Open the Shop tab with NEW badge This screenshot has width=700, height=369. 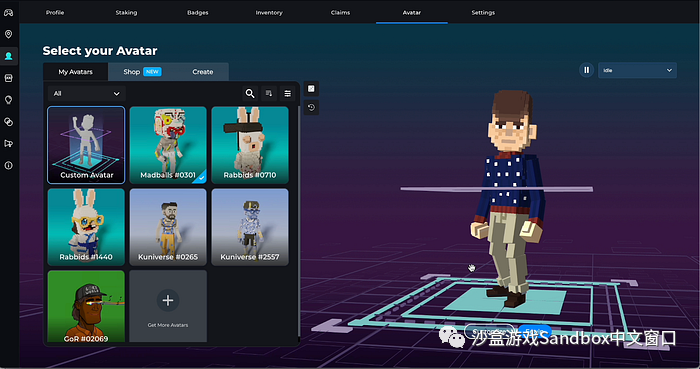[142, 72]
